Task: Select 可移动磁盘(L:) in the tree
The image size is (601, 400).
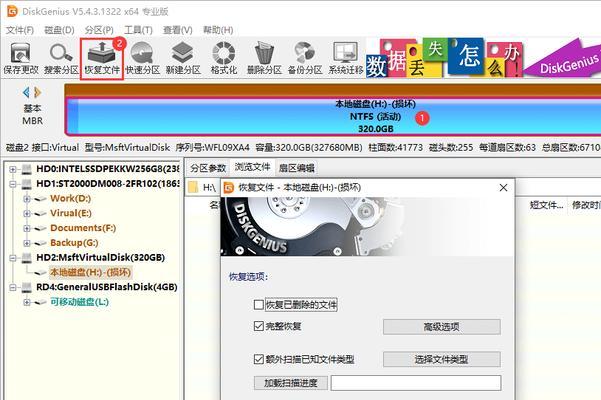Action: point(79,302)
